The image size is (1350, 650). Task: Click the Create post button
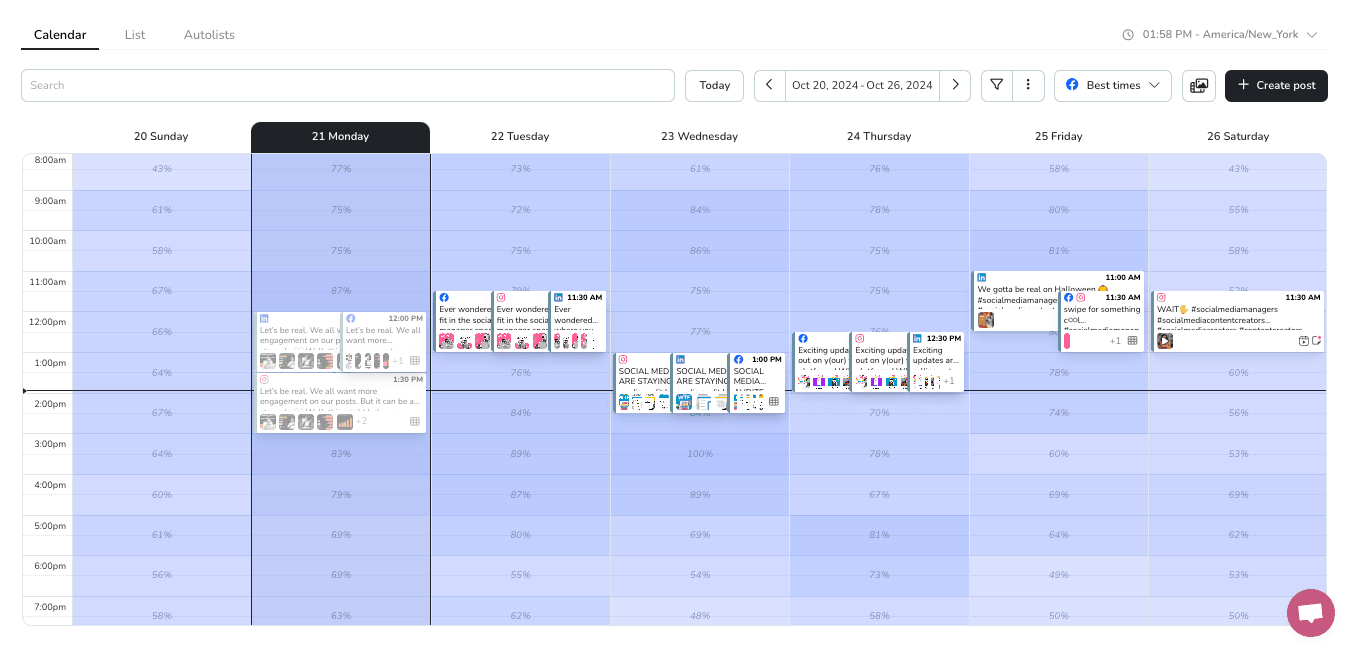pos(1276,86)
